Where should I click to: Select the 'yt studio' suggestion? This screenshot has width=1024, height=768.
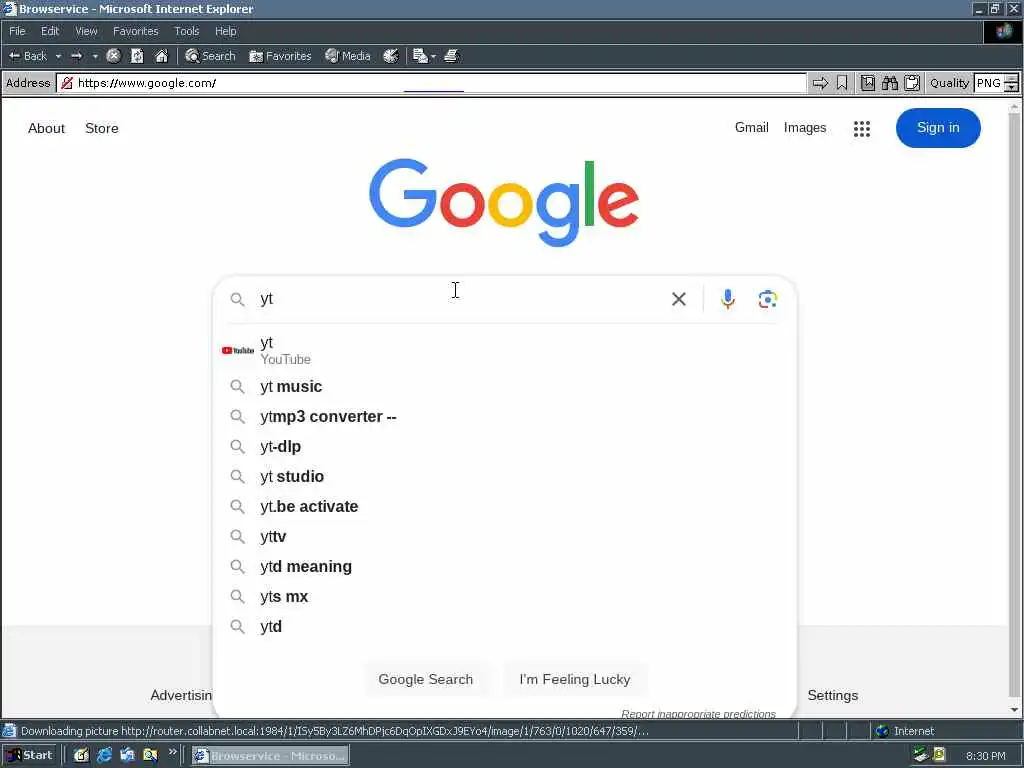504,477
